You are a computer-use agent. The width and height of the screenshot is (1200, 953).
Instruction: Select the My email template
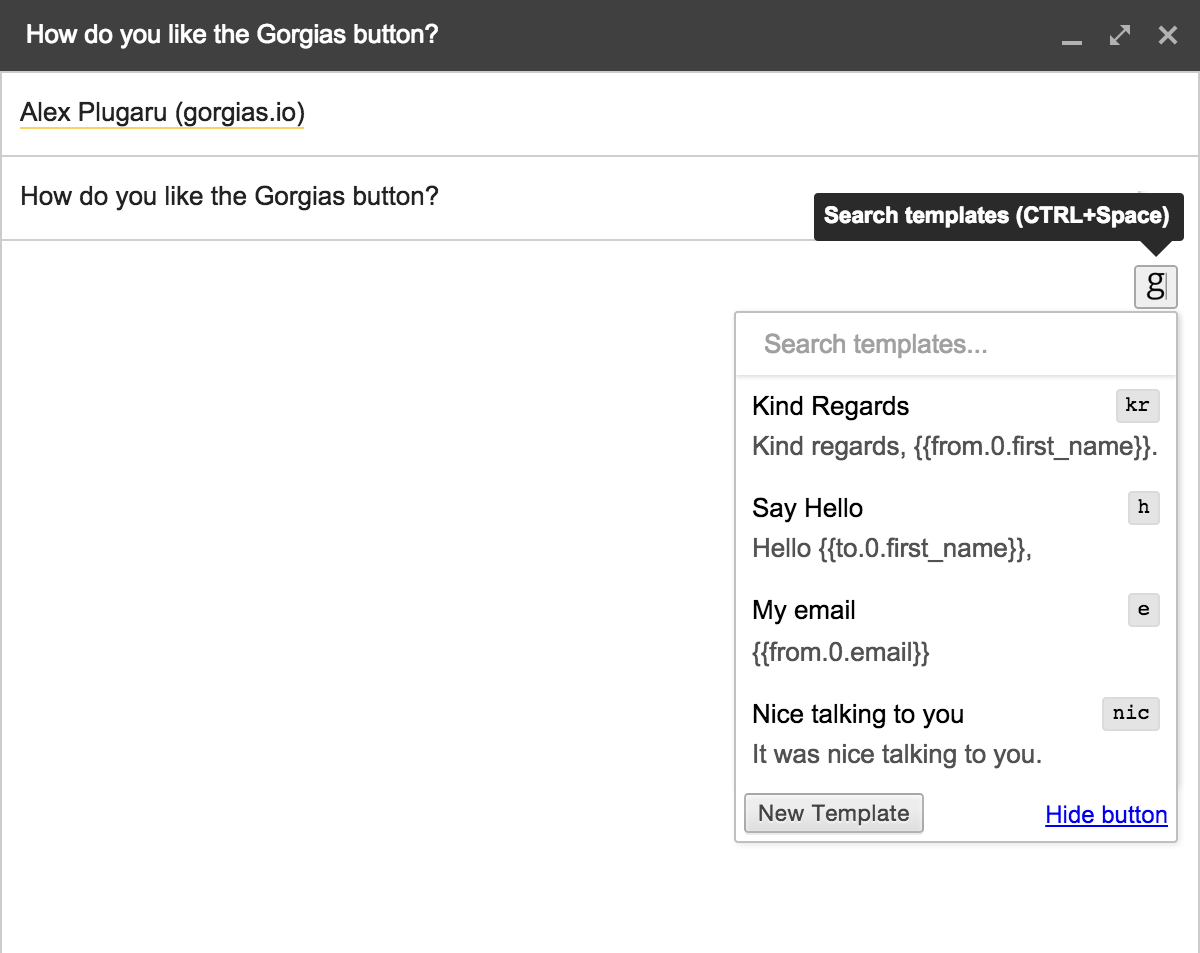click(x=956, y=631)
